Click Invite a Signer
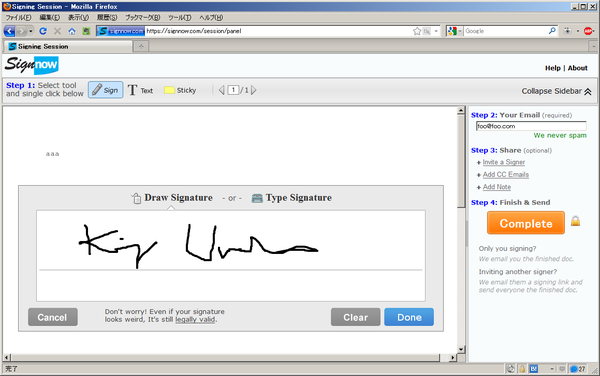600x376 pixels. [504, 162]
